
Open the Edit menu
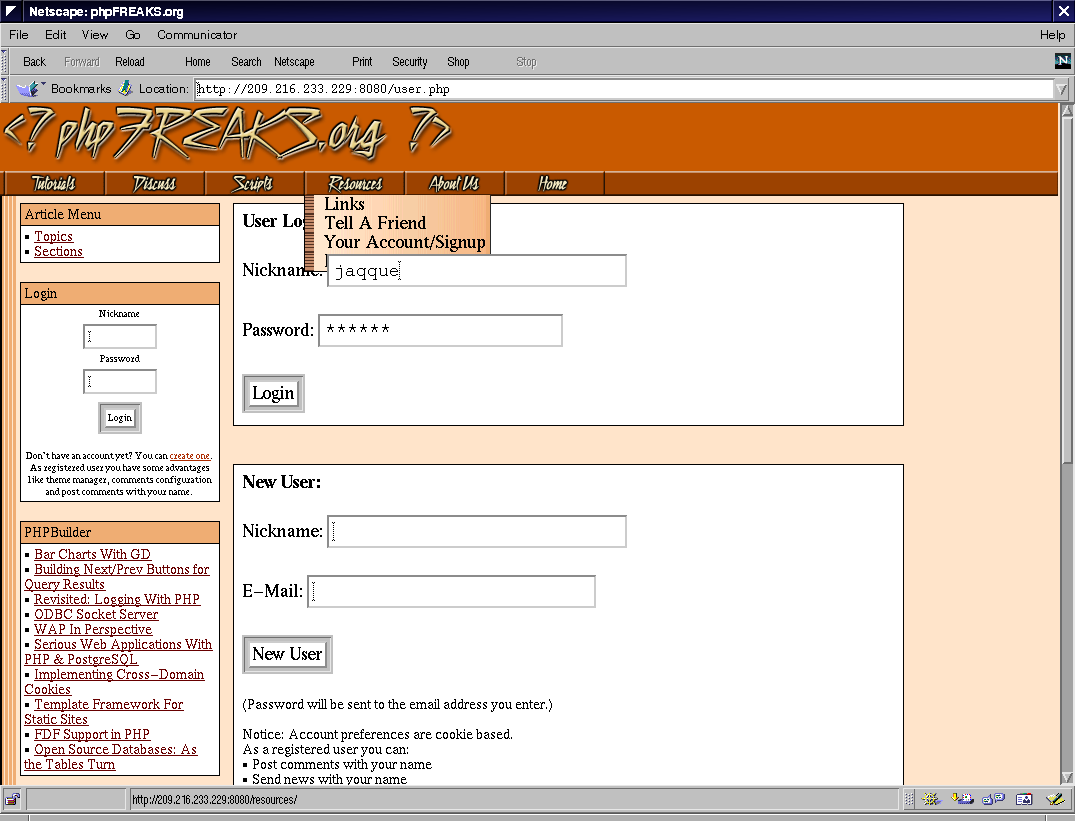coord(56,35)
